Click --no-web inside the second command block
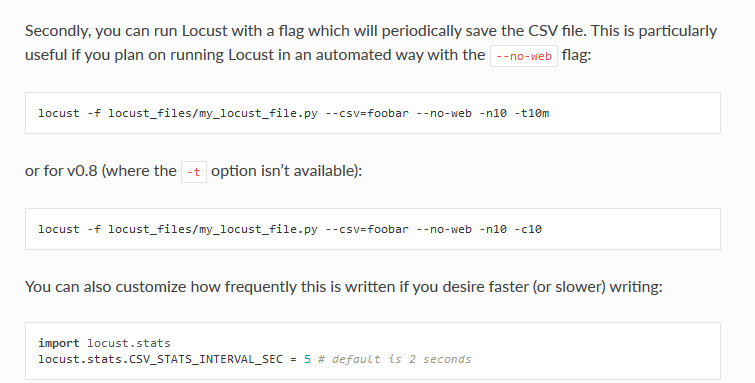Viewport: 755px width, 383px height. (x=444, y=229)
